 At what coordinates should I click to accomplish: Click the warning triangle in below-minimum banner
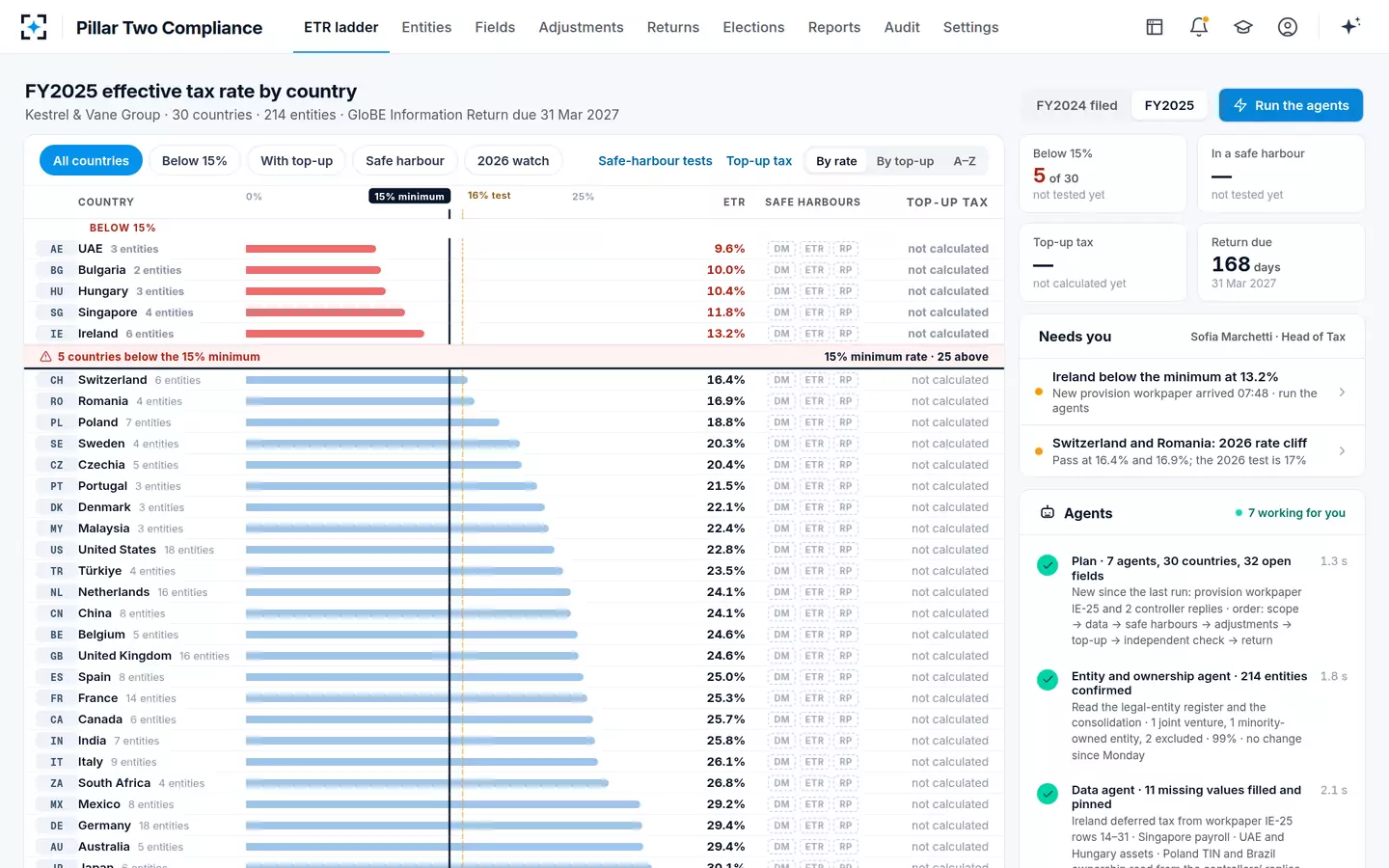pos(45,357)
